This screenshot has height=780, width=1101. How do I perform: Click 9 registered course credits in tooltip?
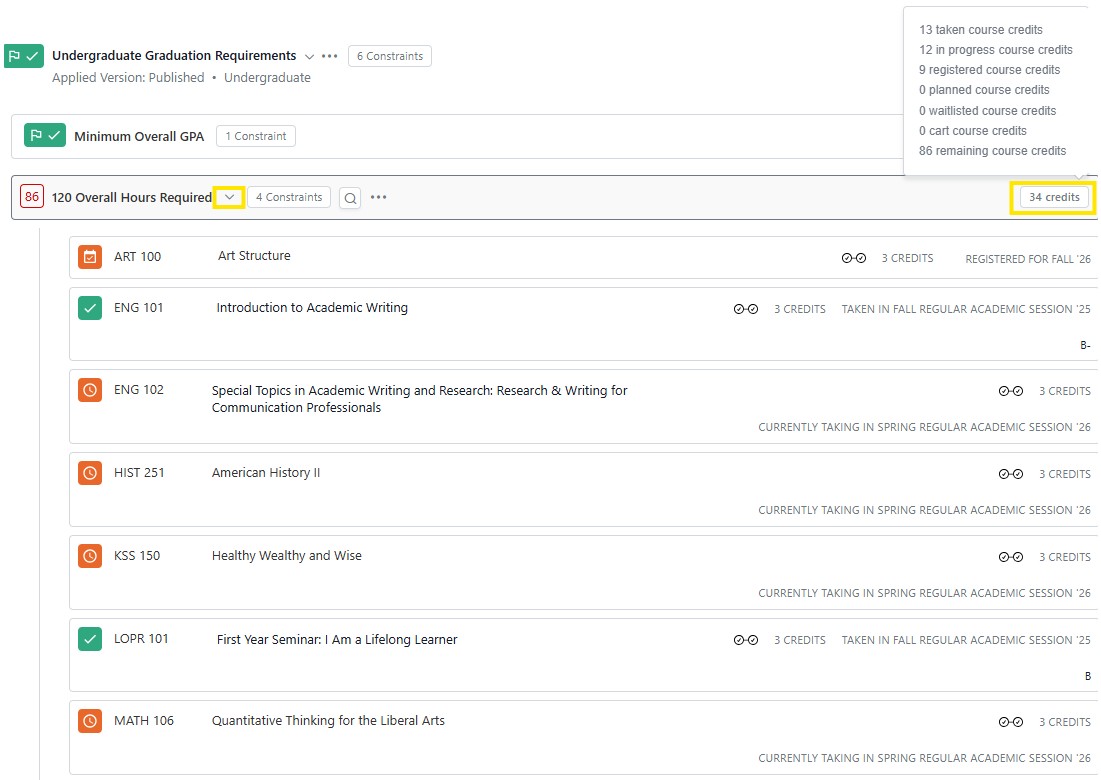coord(989,70)
